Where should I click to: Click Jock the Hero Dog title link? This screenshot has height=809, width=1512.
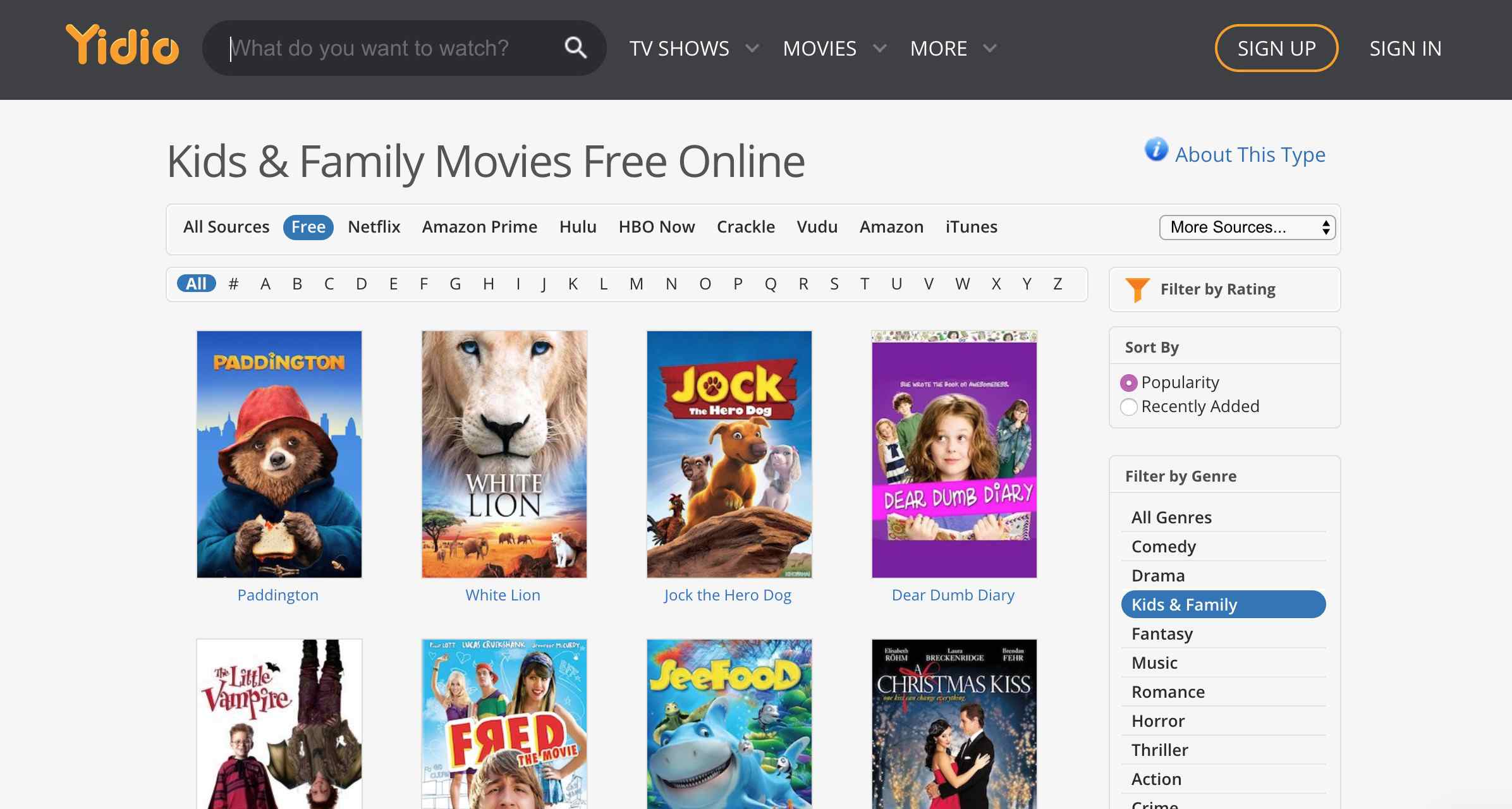tap(728, 595)
